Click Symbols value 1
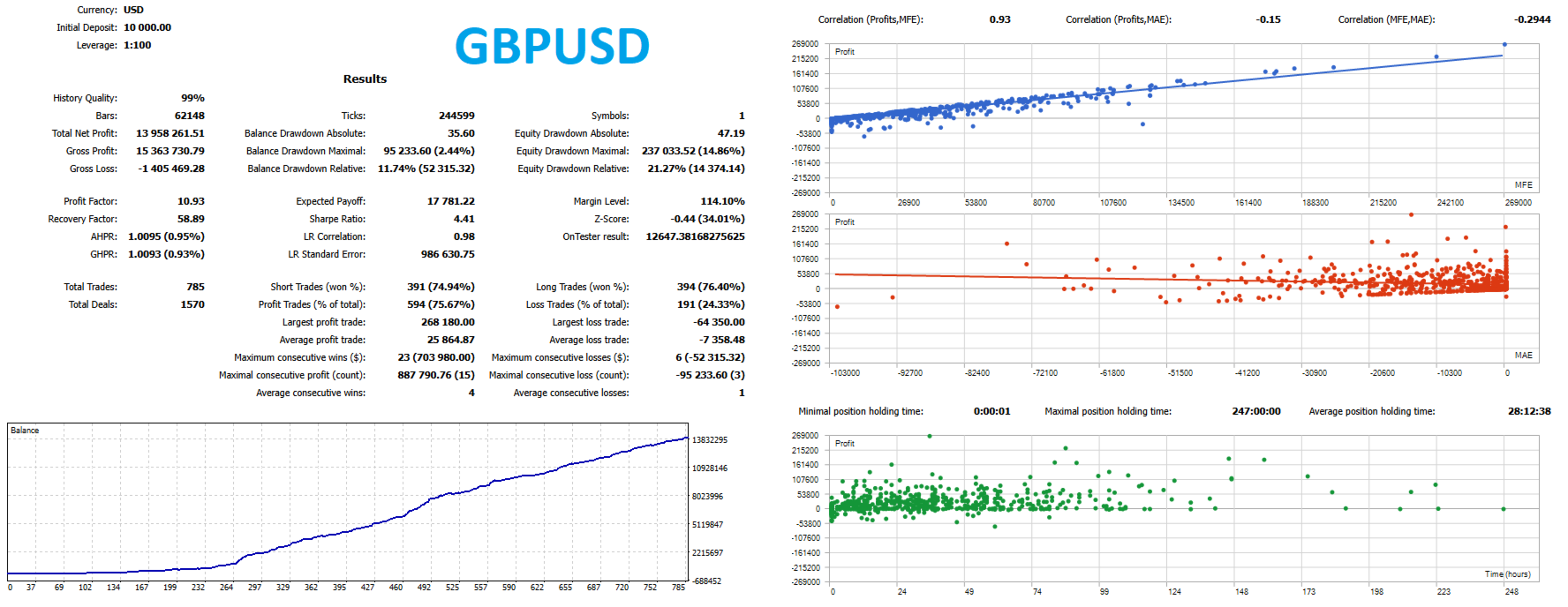The image size is (1568, 607). point(742,116)
